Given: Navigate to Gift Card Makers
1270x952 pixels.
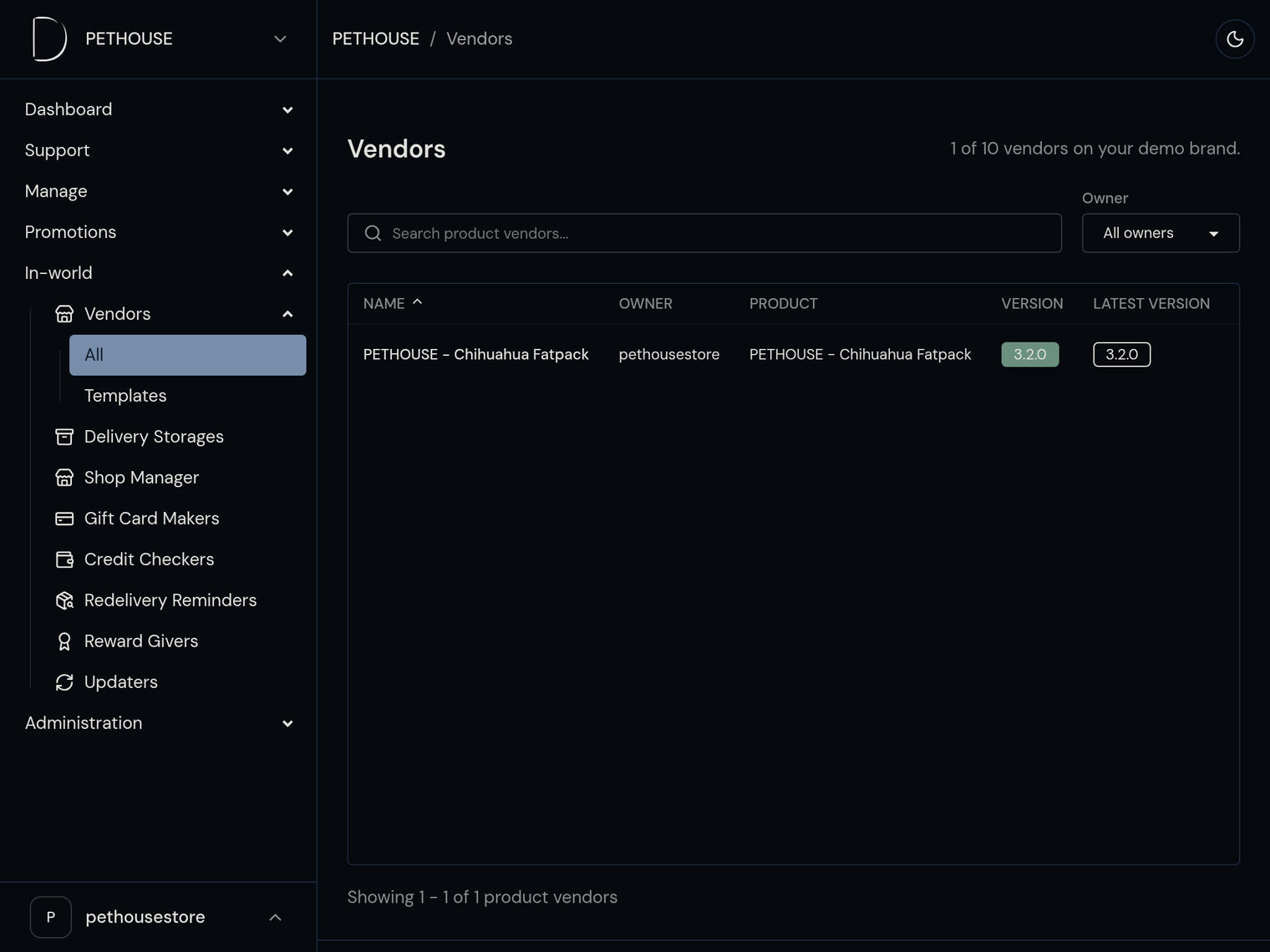Looking at the screenshot, I should tap(151, 519).
